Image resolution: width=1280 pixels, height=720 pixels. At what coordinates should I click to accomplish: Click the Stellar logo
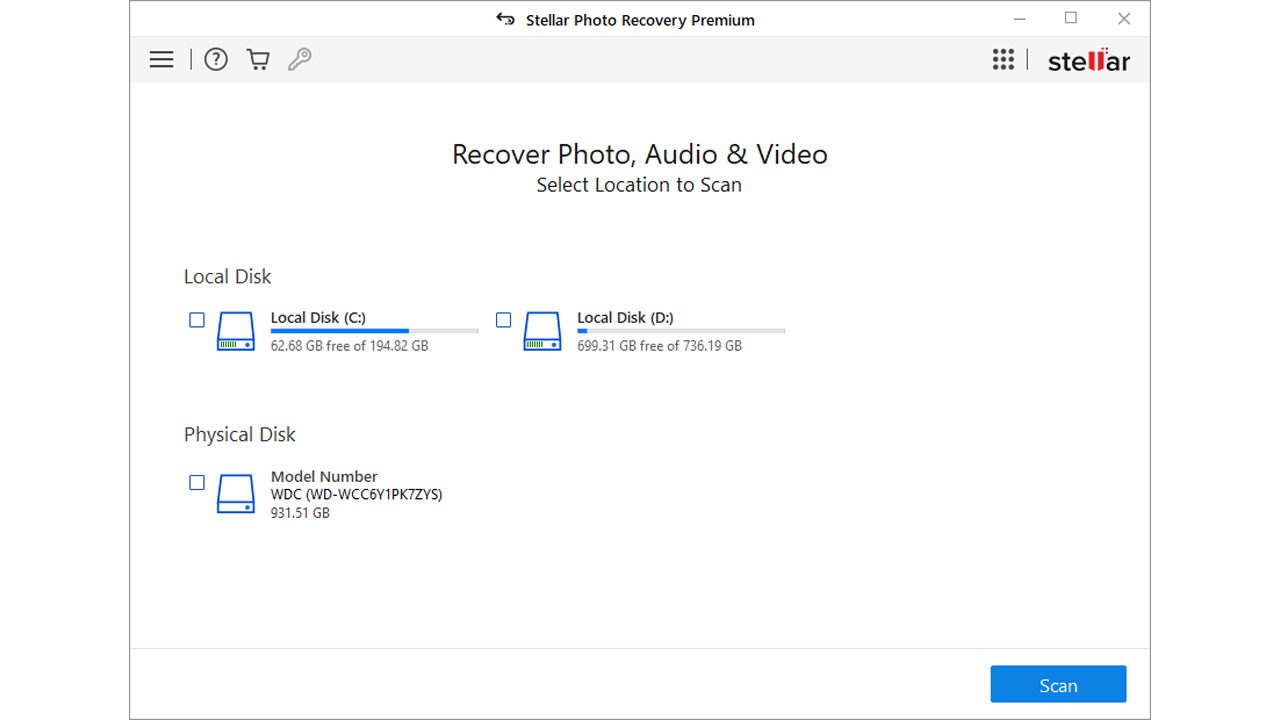point(1088,61)
